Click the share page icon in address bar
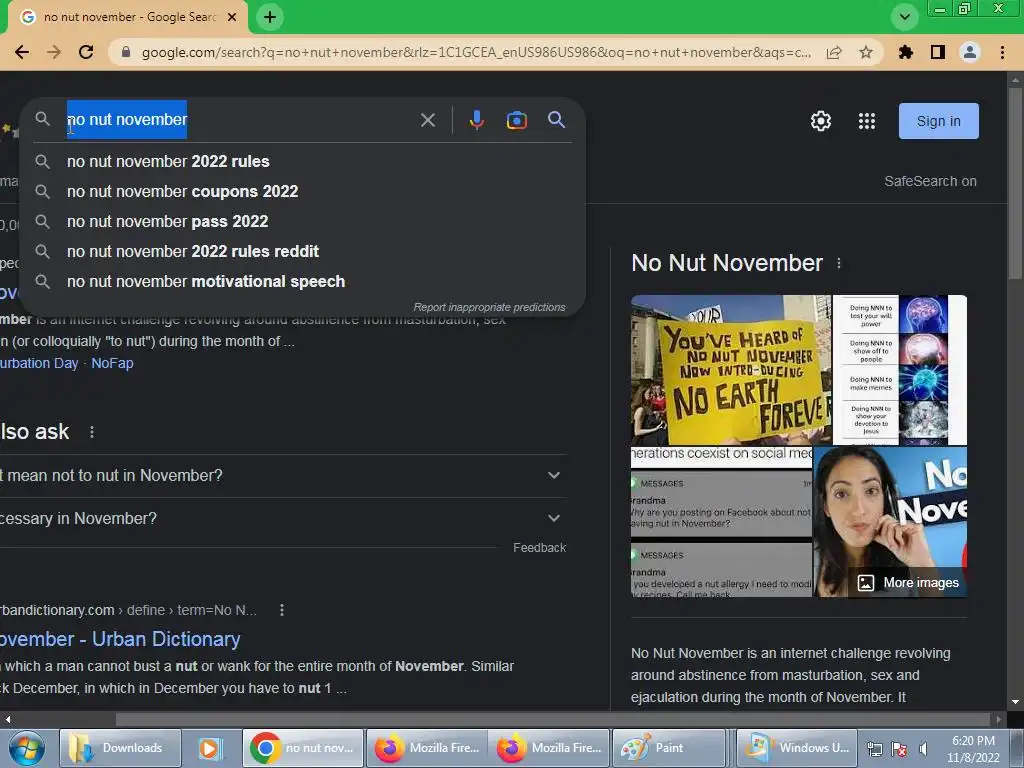This screenshot has width=1024, height=768. [x=834, y=52]
